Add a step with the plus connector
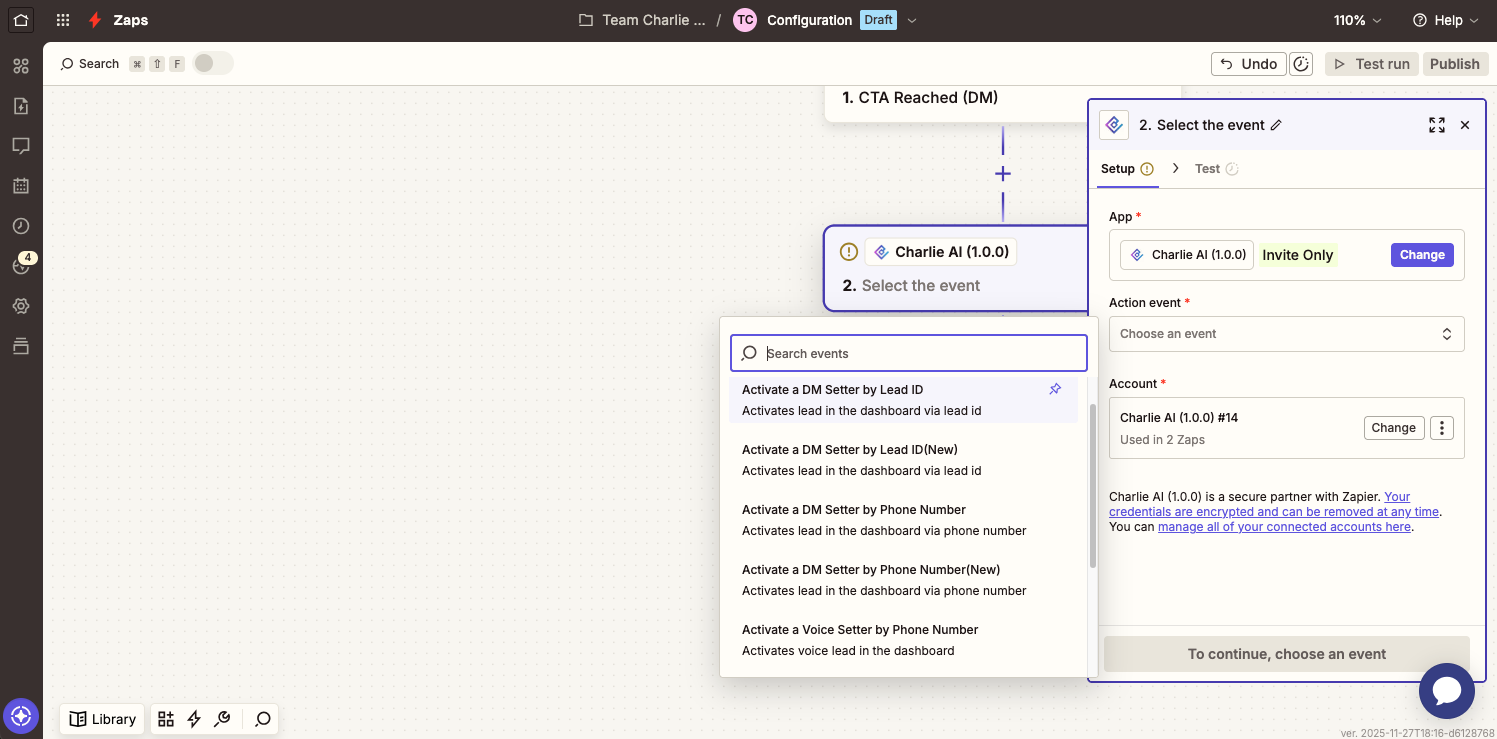 coord(1003,174)
